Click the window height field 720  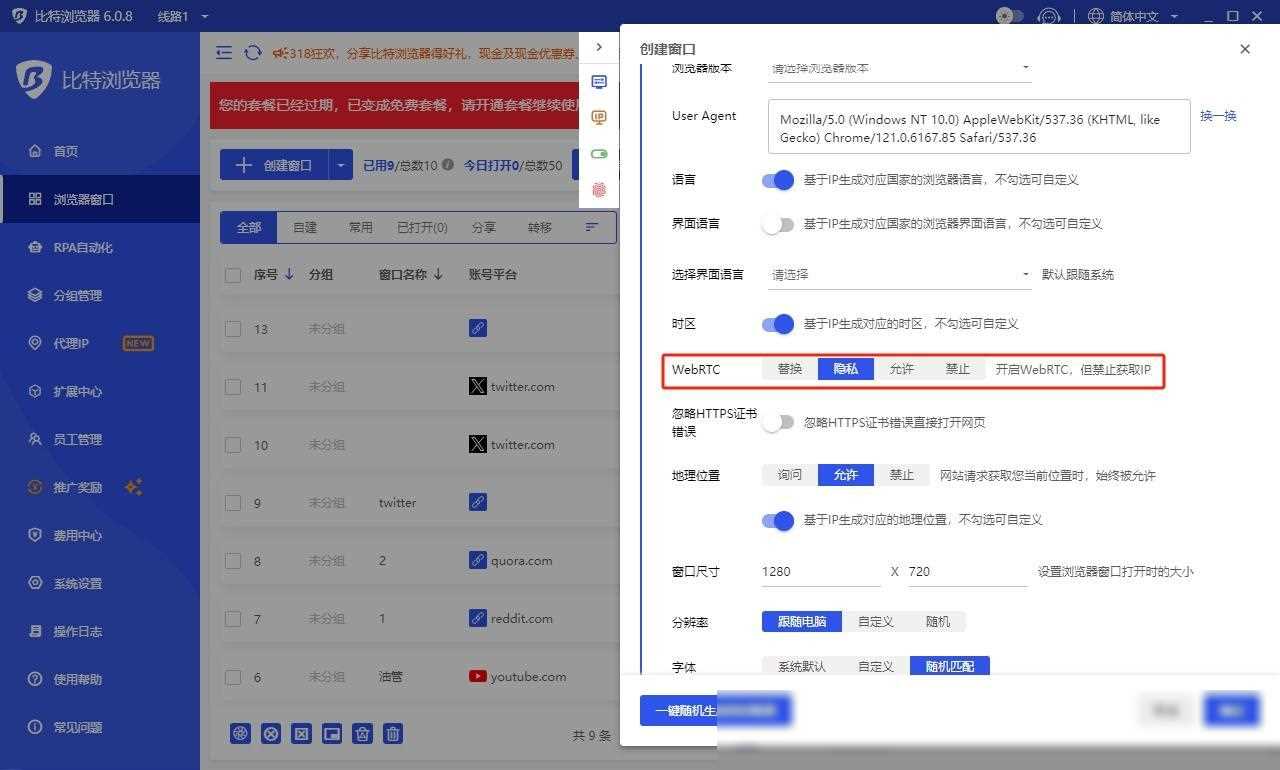pos(968,572)
